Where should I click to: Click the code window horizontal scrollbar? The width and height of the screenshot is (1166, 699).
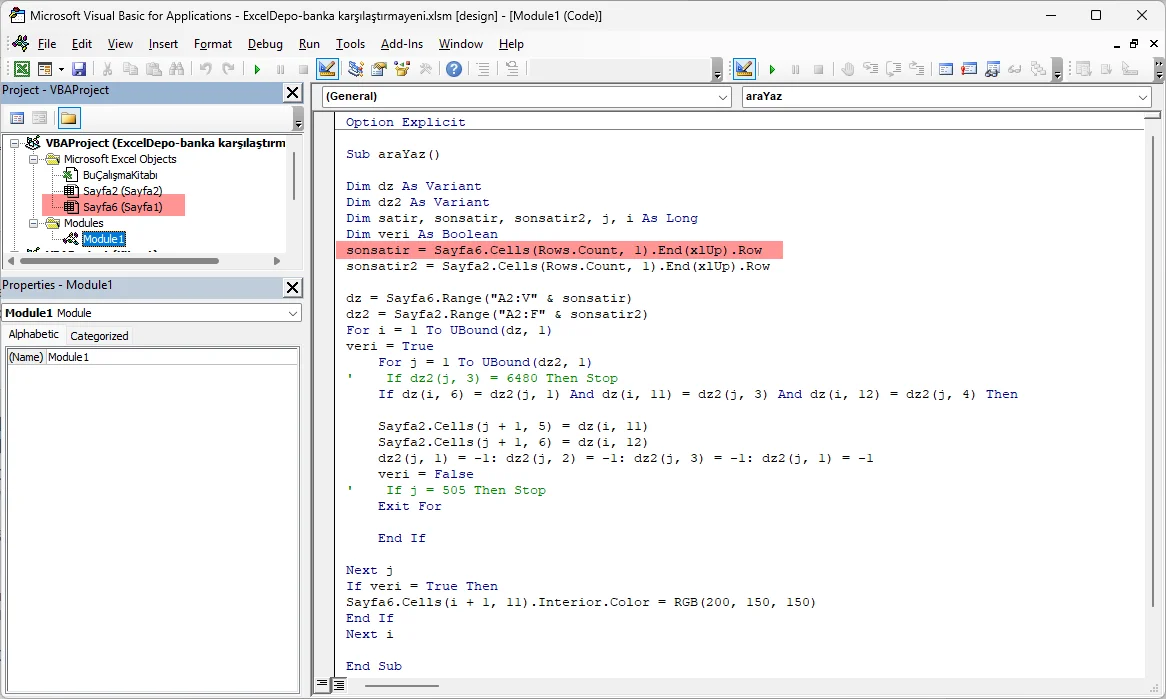pos(402,686)
